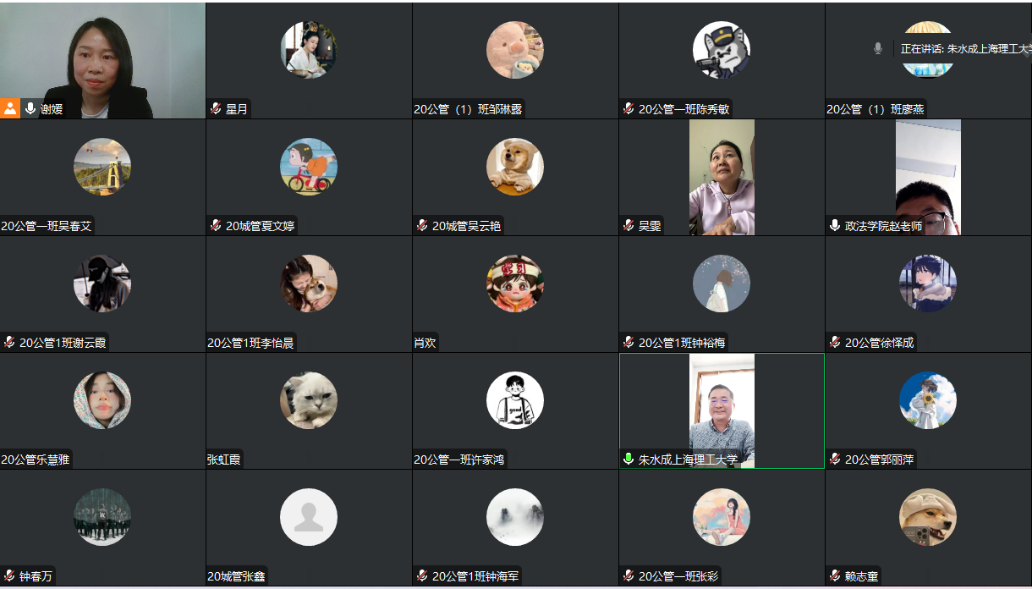Click muted microphone icon of 20公管一班陈秀敏
Viewport: 1032px width, 589px height.
pyautogui.click(x=629, y=109)
